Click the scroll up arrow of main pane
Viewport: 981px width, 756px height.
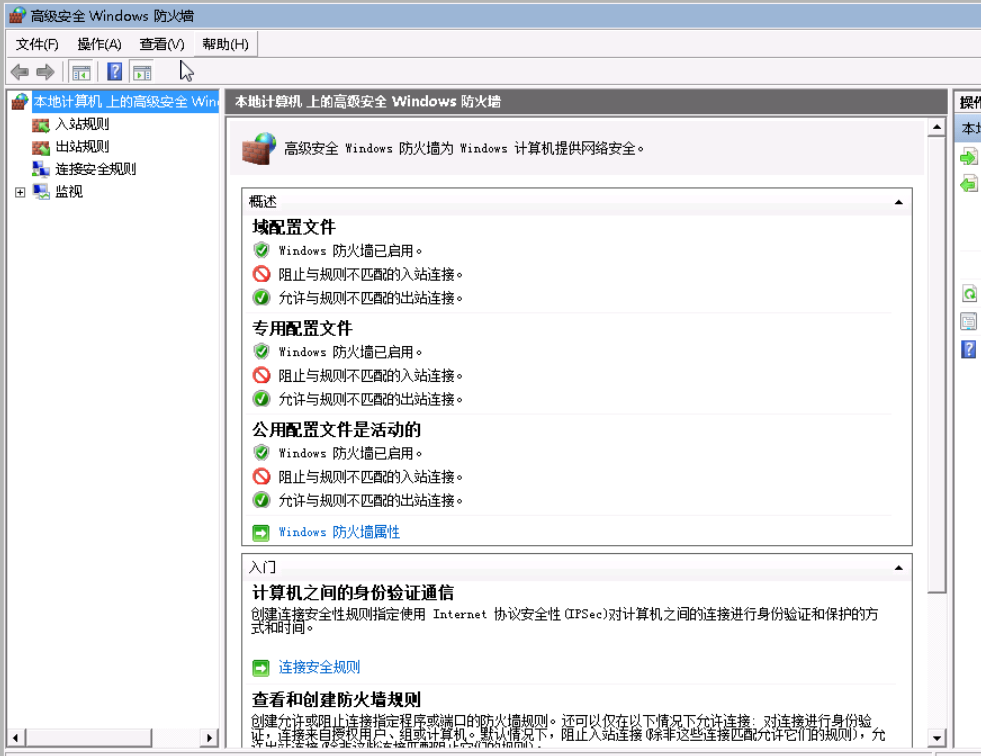point(936,128)
